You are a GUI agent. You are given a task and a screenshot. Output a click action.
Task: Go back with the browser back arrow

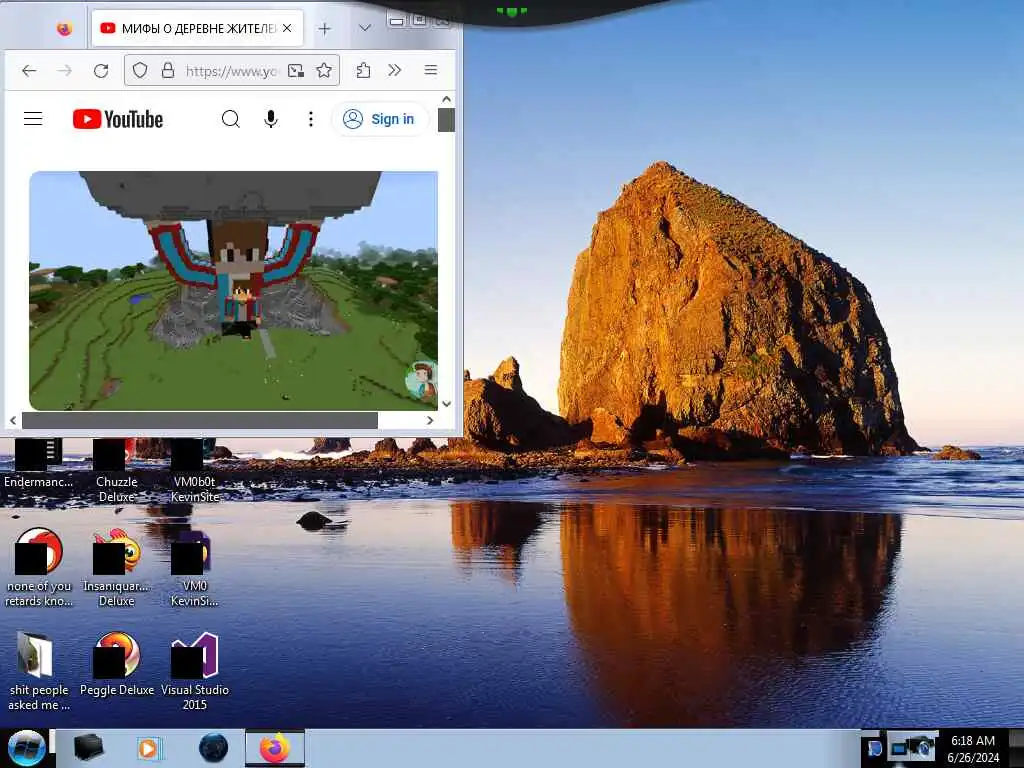pyautogui.click(x=29, y=71)
